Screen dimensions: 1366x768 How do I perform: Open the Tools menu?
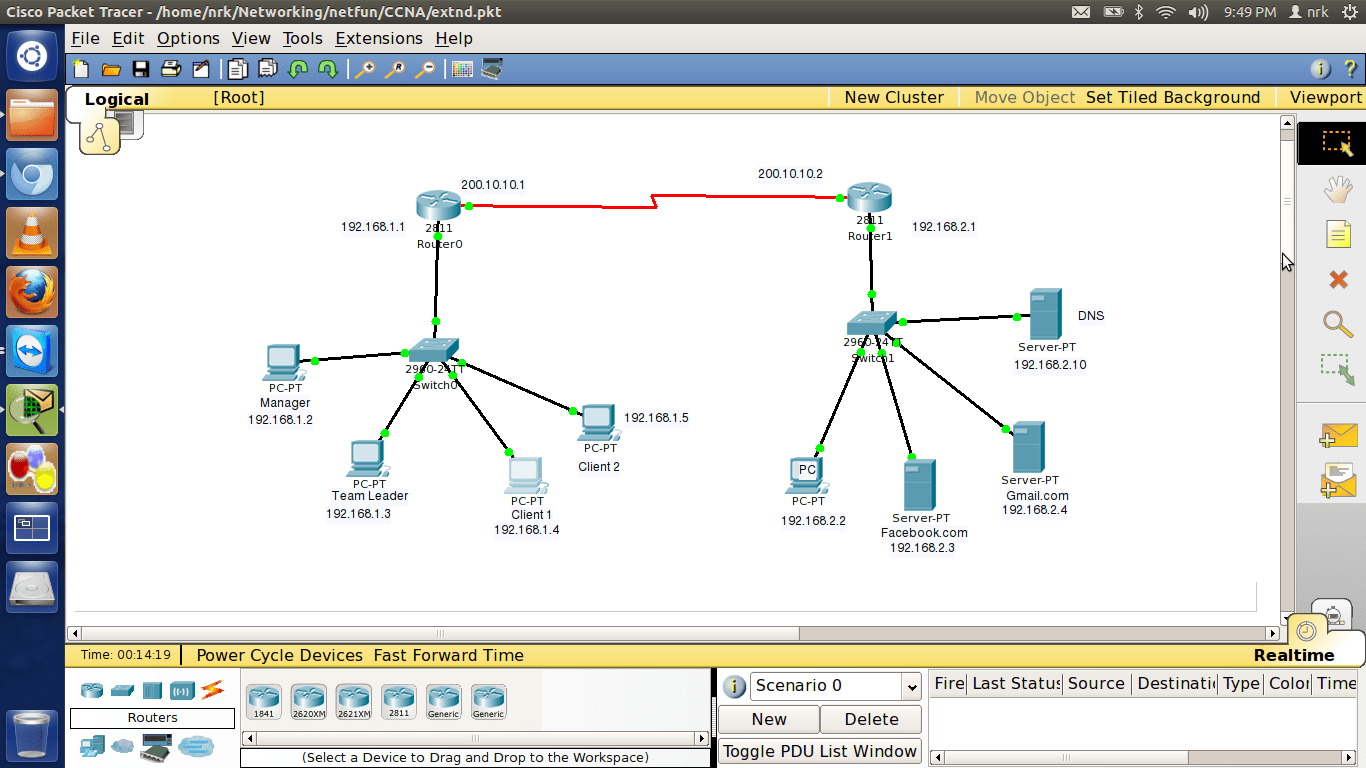pos(302,38)
